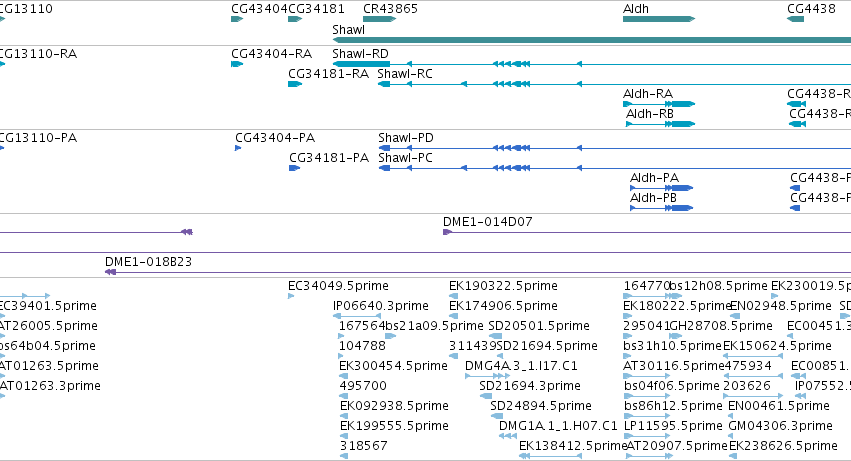Click the EK238626.5prime EST label

click(783, 447)
